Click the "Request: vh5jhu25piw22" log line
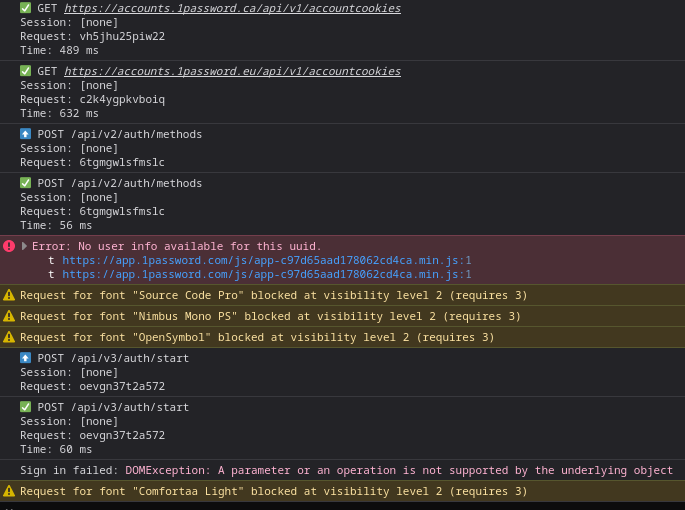The width and height of the screenshot is (685, 510). click(92, 36)
